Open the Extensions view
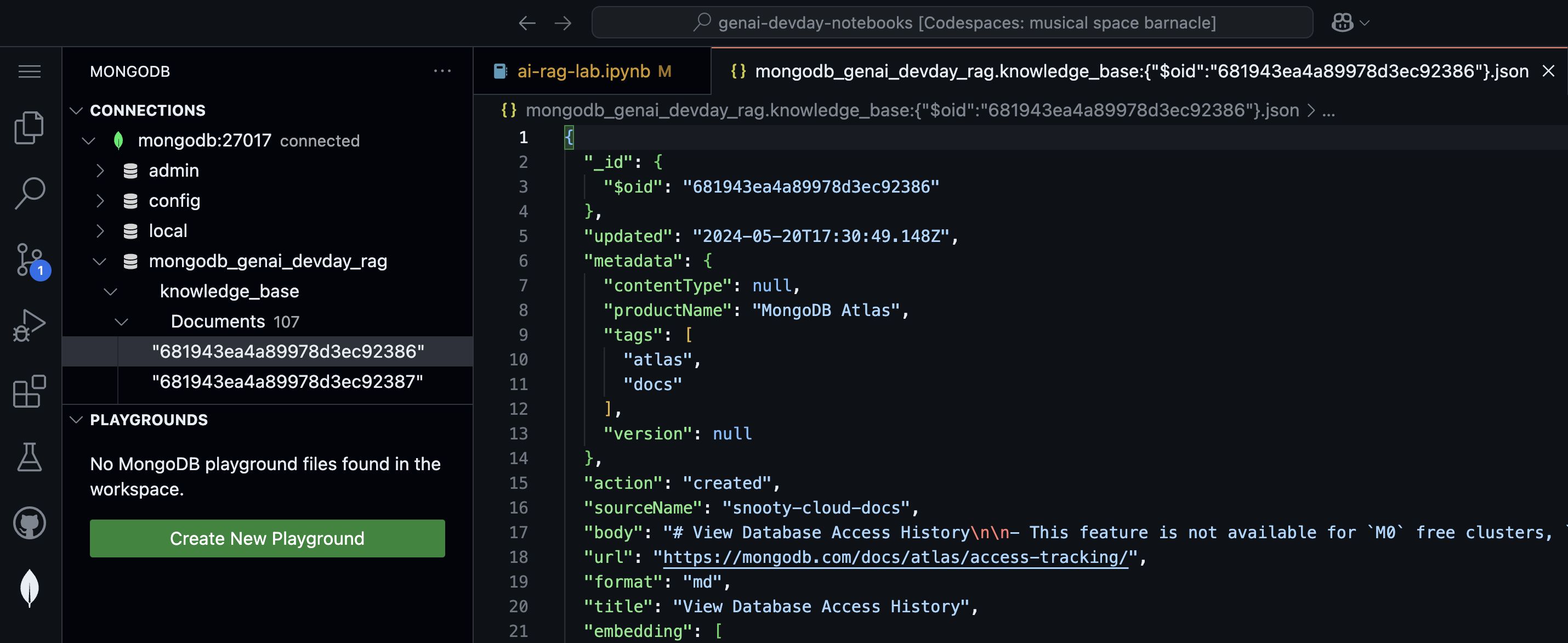The width and height of the screenshot is (1568, 643). coord(29,391)
